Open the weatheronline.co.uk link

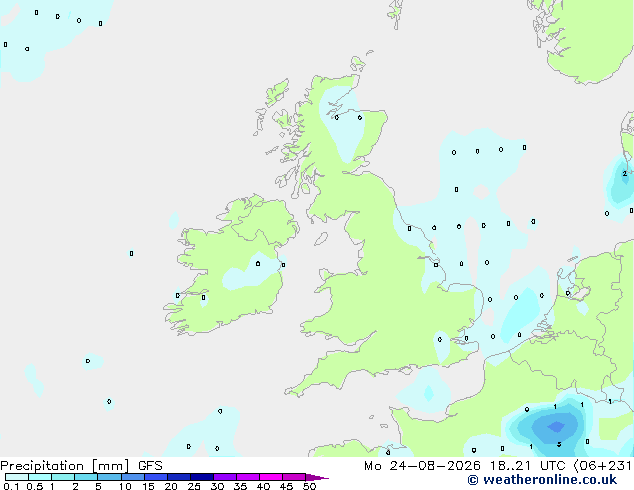click(x=542, y=480)
